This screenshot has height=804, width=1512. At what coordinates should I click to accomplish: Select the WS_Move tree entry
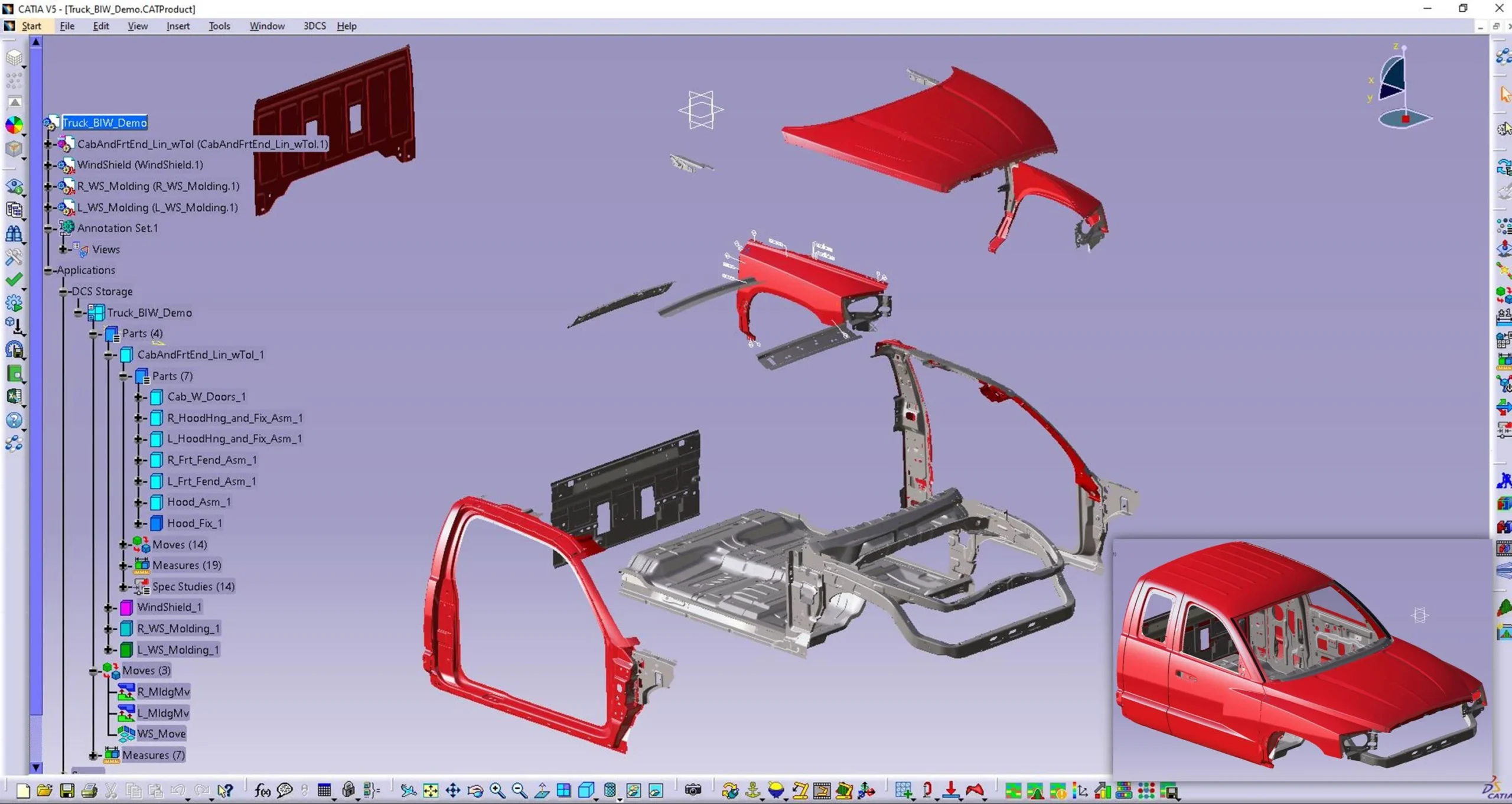point(161,734)
